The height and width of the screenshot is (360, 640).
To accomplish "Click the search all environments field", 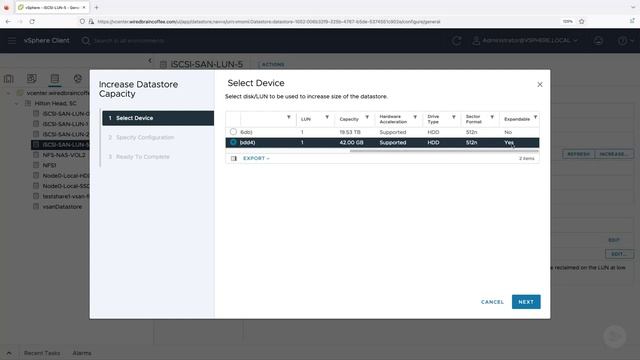I will [x=129, y=41].
